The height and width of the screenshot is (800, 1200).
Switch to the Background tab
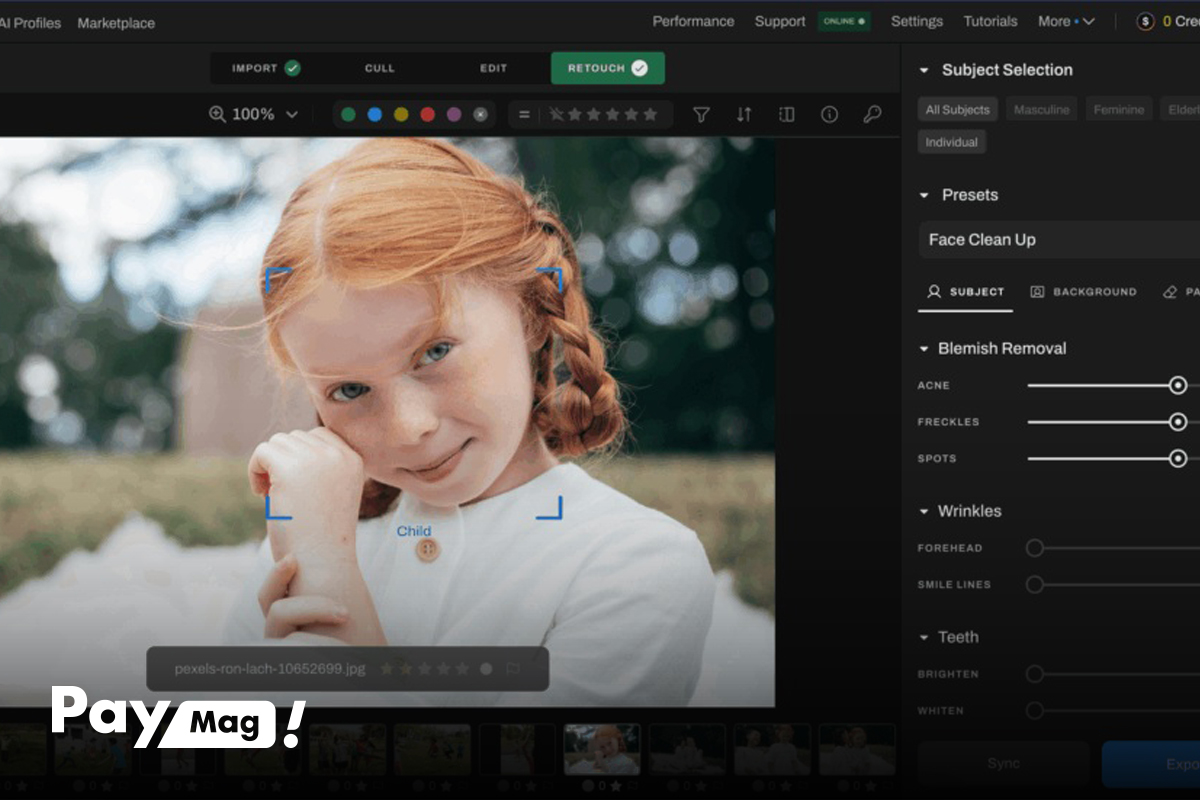tap(1083, 292)
